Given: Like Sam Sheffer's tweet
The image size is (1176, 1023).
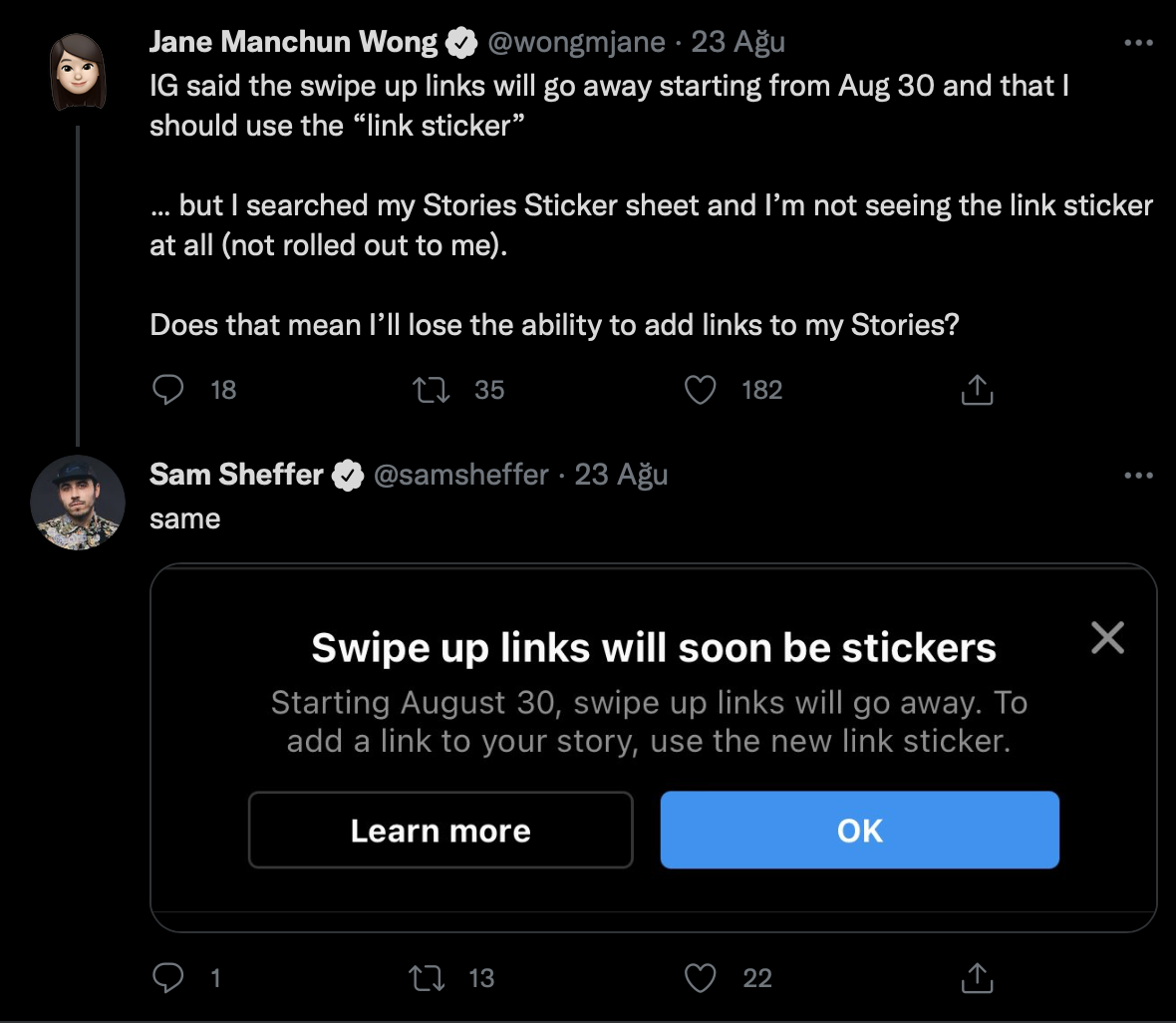Looking at the screenshot, I should [701, 978].
